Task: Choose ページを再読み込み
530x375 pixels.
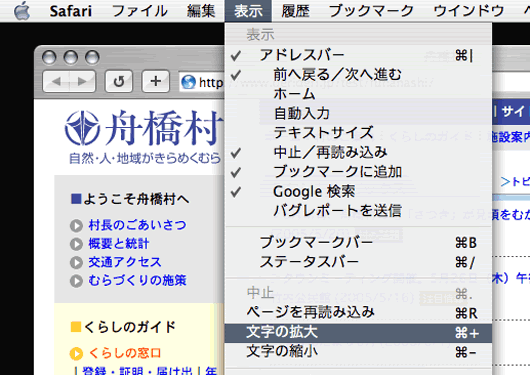Action: (x=358, y=313)
